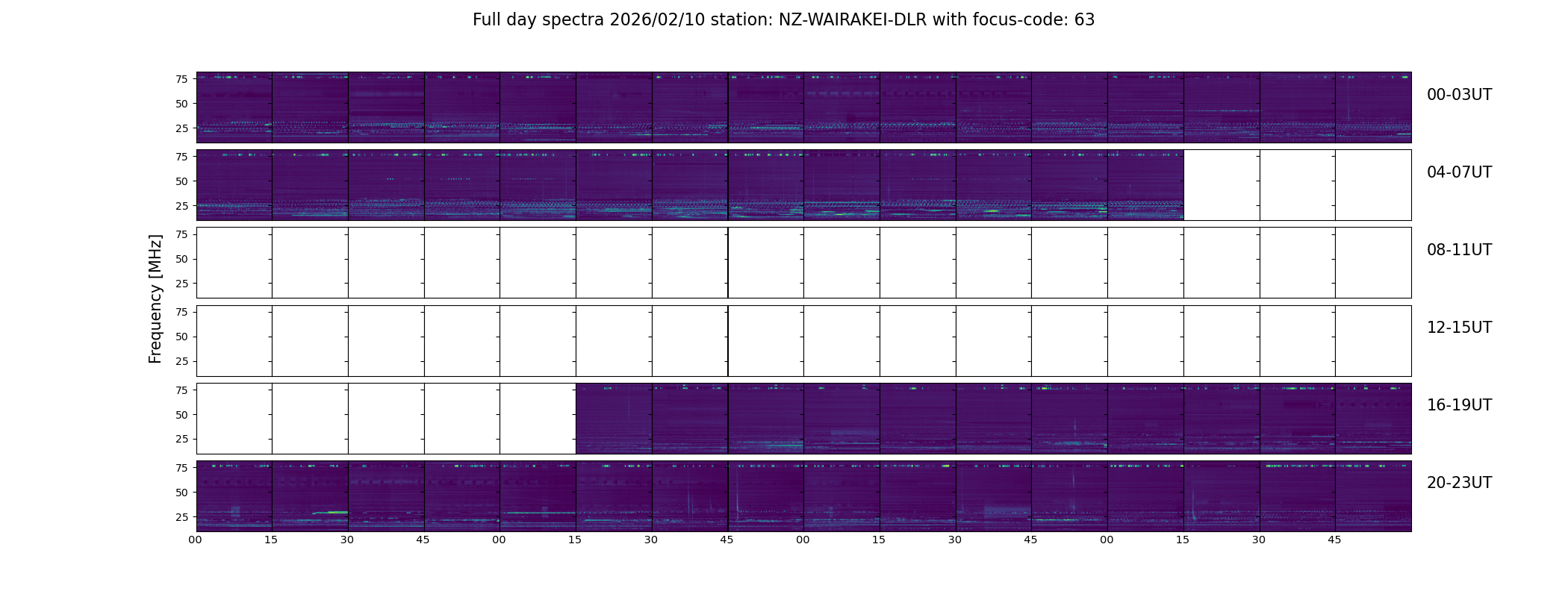The image size is (1568, 597).
Task: Select the '04-07UT' row label
Action: tap(1459, 172)
